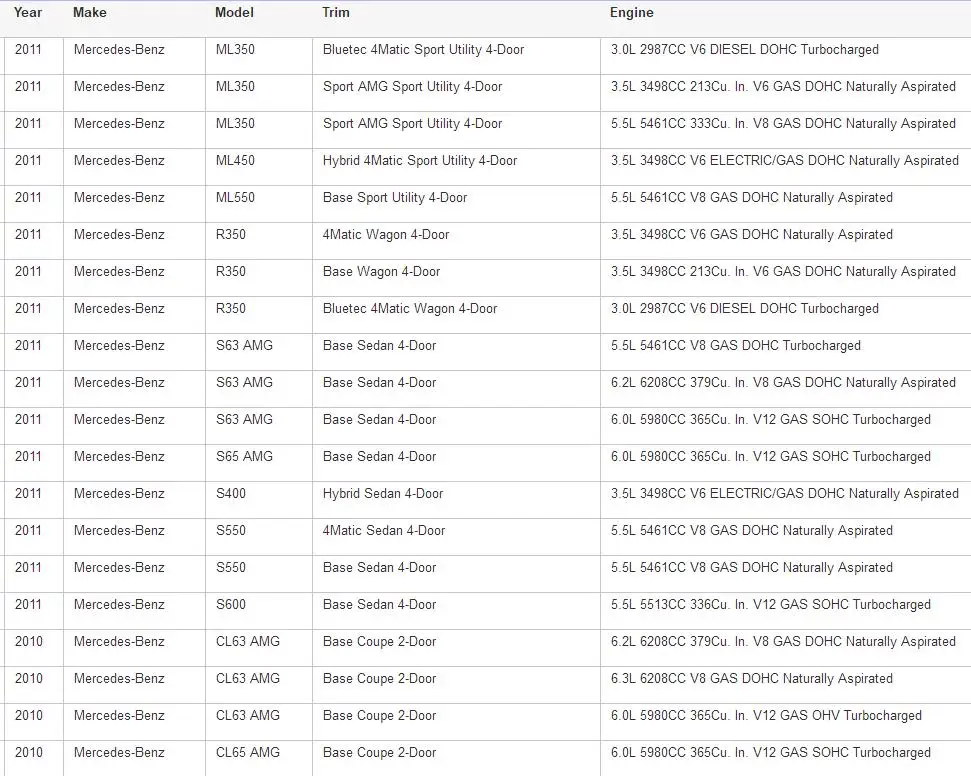
Task: Click the Trim column header
Action: pyautogui.click(x=336, y=12)
